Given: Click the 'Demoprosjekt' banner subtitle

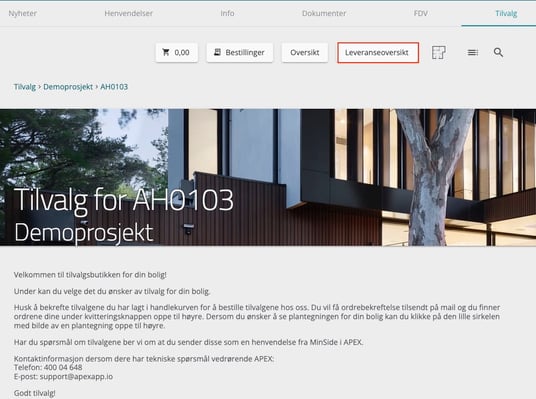Looking at the screenshot, I should pyautogui.click(x=84, y=233).
